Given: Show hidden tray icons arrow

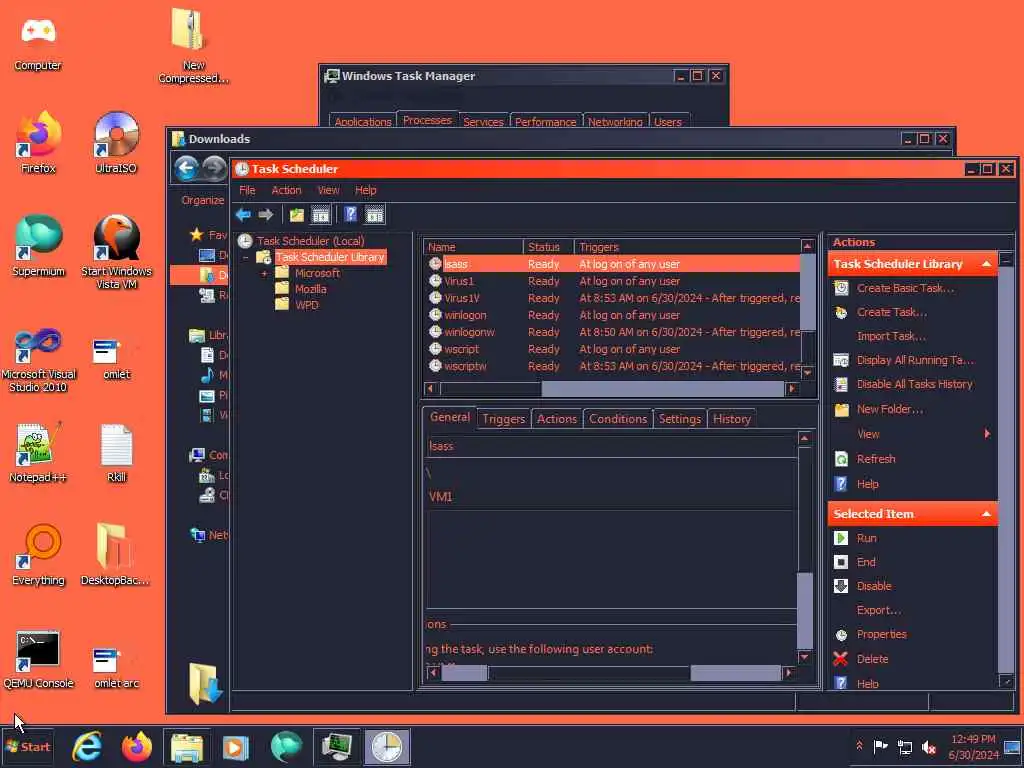Looking at the screenshot, I should tap(859, 746).
